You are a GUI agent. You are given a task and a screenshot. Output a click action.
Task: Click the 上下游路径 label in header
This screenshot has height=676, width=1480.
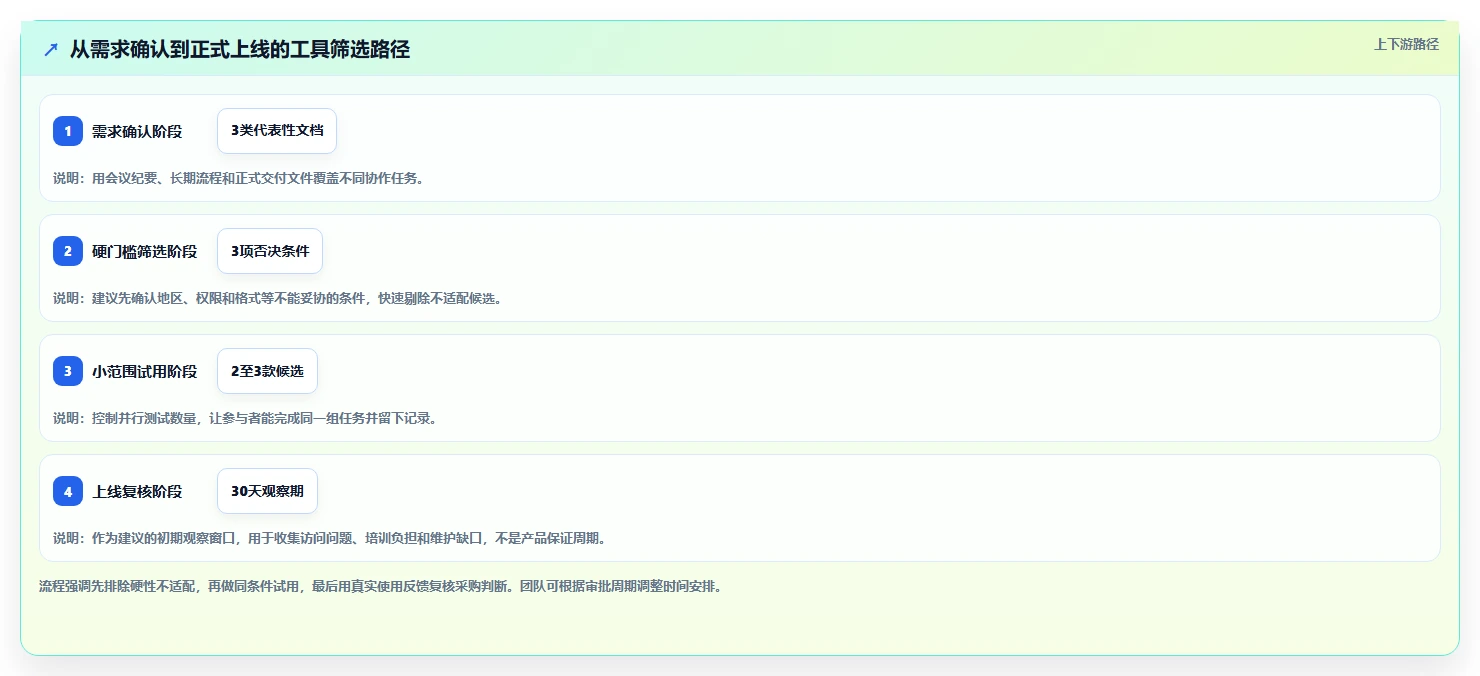[x=1406, y=44]
